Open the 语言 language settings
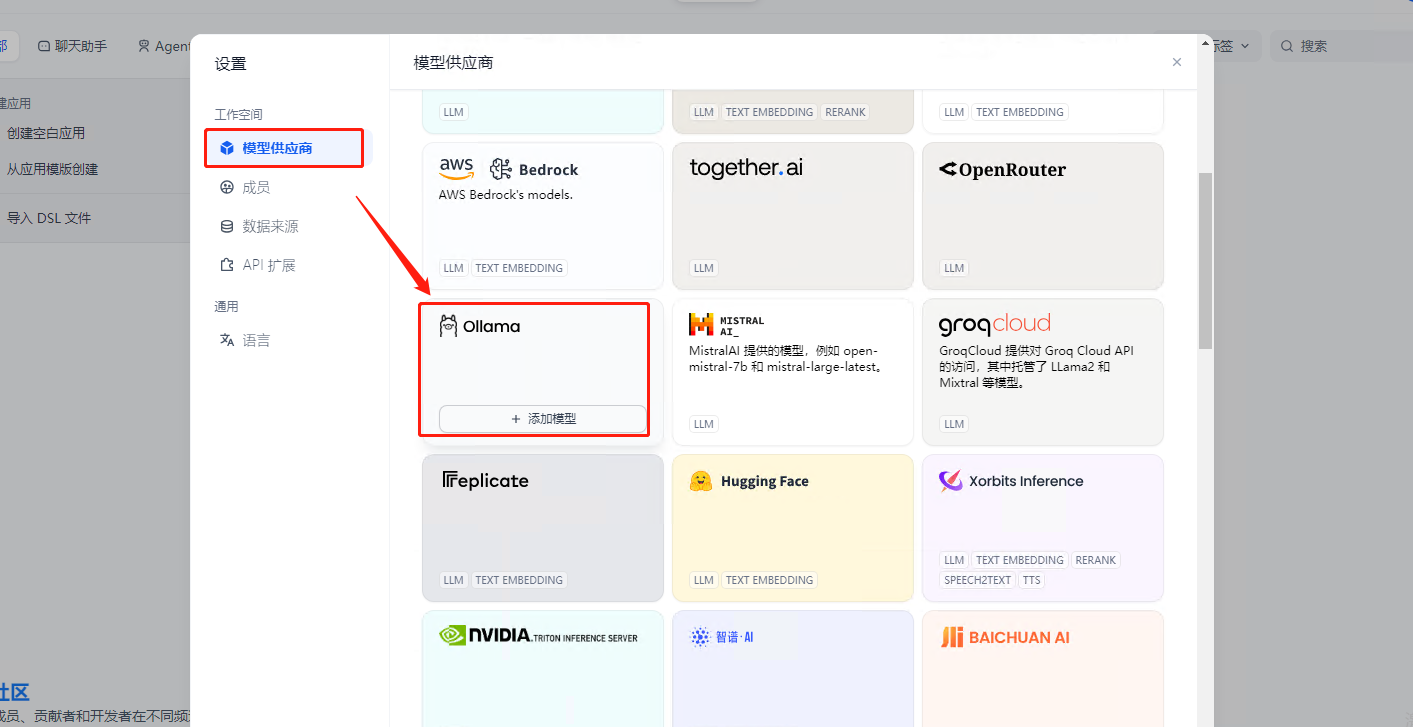The image size is (1413, 727). (256, 340)
